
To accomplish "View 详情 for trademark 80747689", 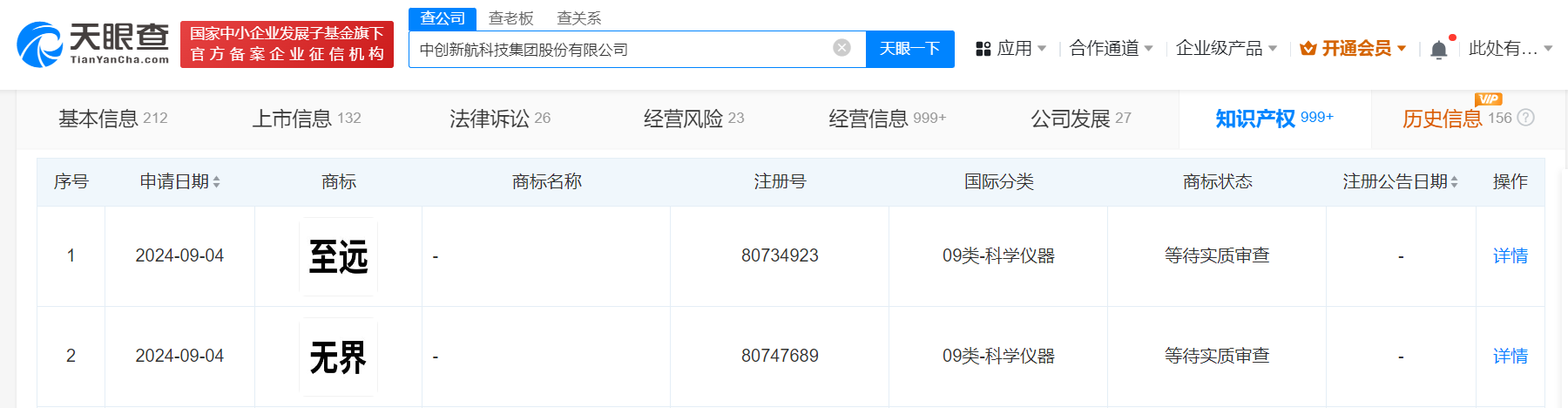I will tap(1510, 357).
